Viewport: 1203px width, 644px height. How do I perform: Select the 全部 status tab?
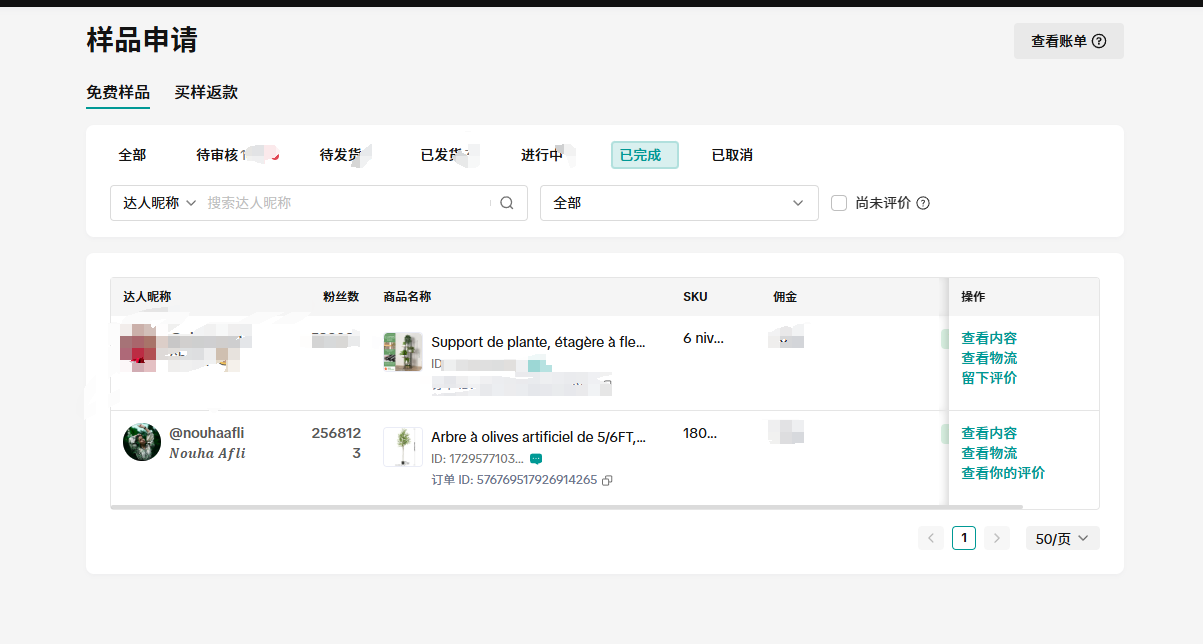(132, 155)
